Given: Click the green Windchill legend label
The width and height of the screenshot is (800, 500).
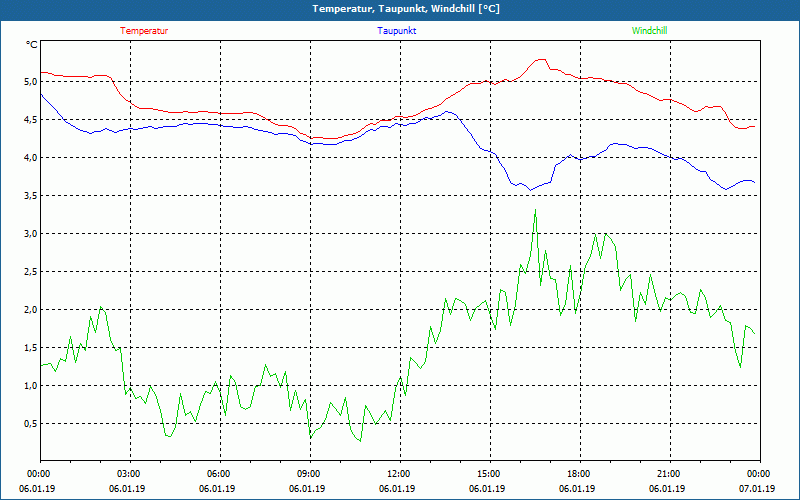Looking at the screenshot, I should pyautogui.click(x=649, y=31).
